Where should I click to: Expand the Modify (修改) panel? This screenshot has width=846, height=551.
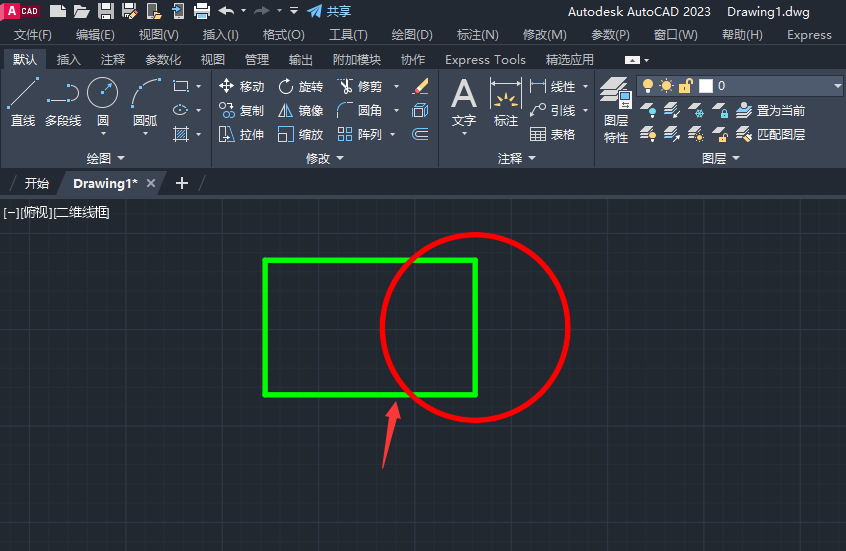[x=324, y=158]
